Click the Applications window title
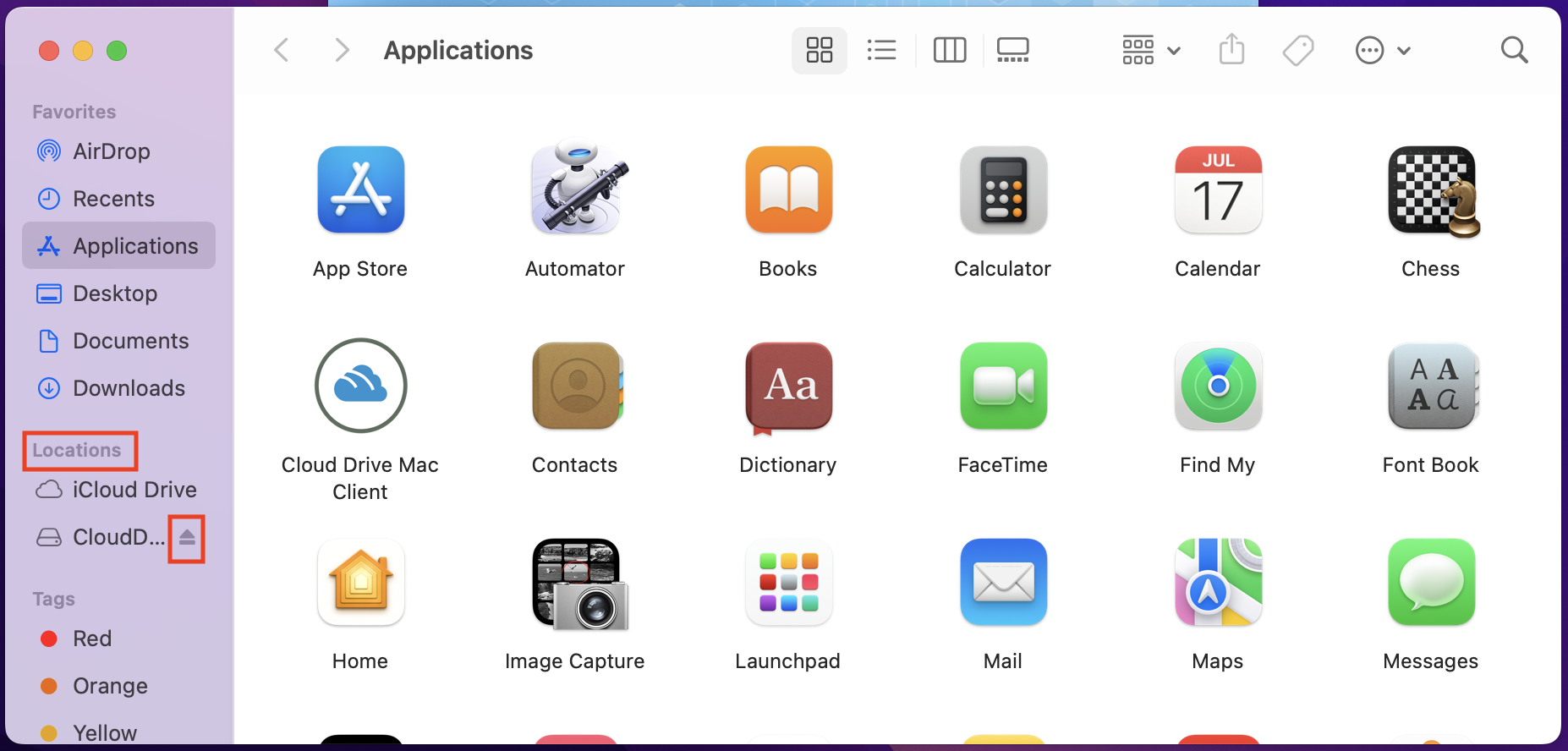The height and width of the screenshot is (751, 1568). point(458,51)
